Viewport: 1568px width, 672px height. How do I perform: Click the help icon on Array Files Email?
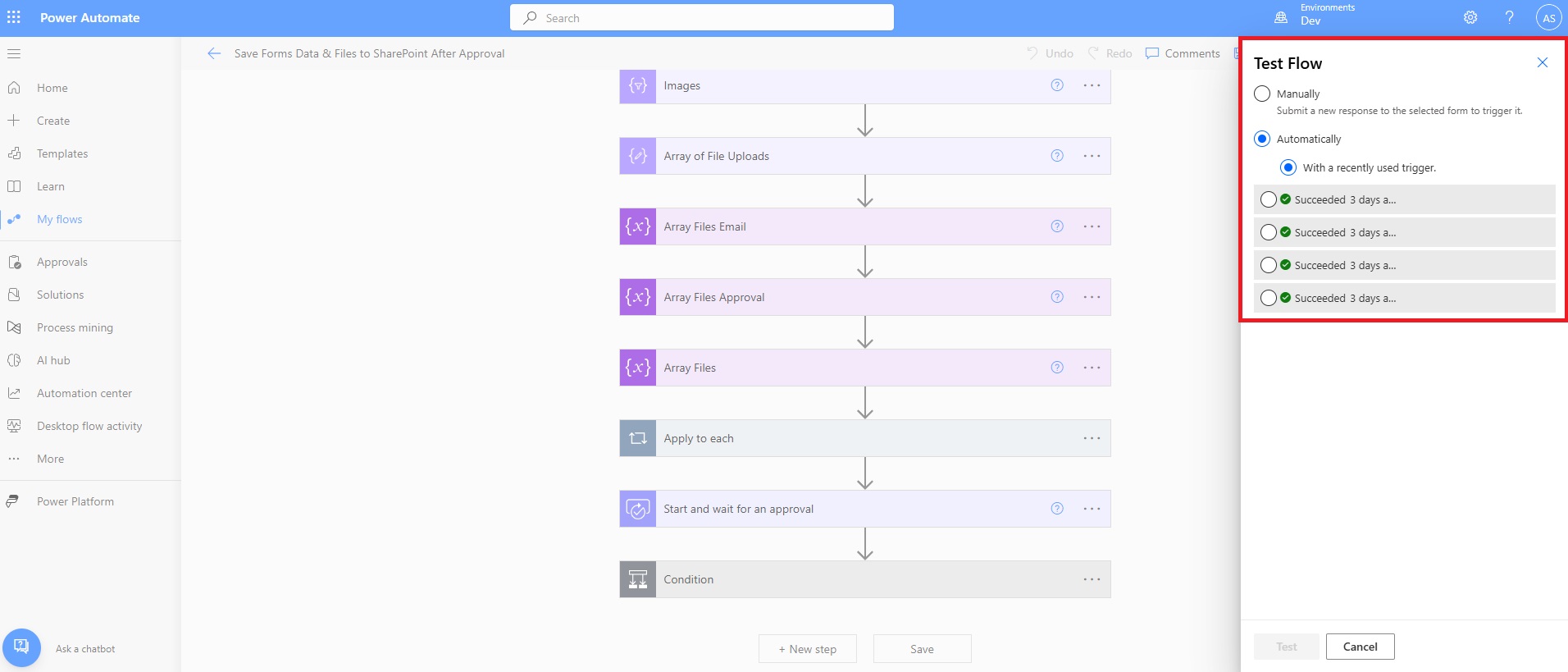click(x=1057, y=226)
